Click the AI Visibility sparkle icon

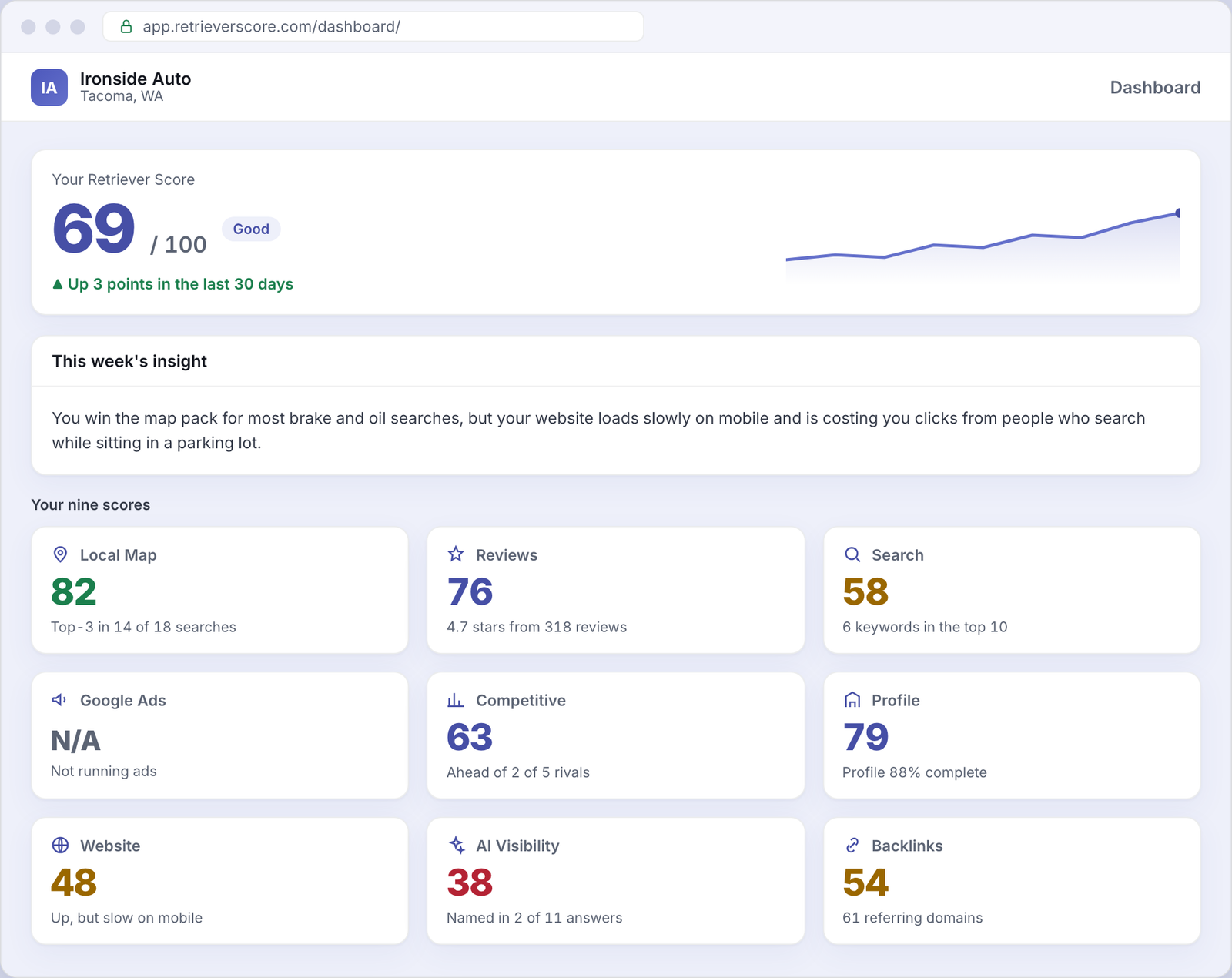tap(456, 845)
